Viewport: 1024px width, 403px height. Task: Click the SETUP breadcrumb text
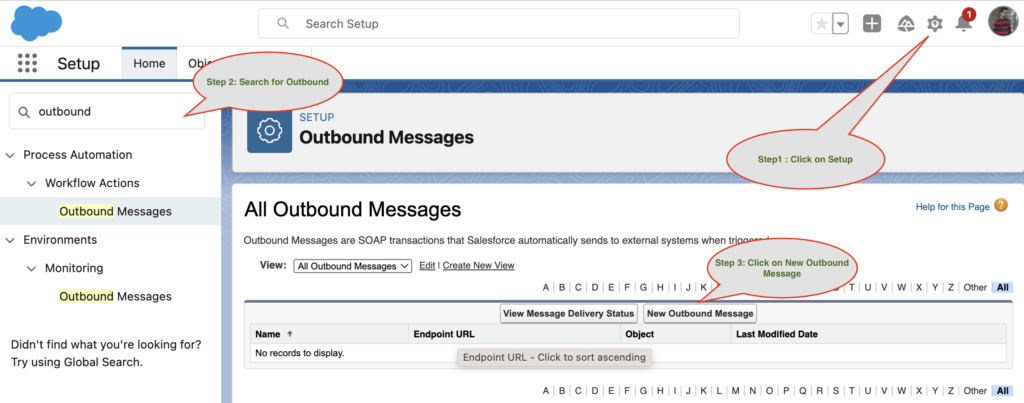point(317,118)
